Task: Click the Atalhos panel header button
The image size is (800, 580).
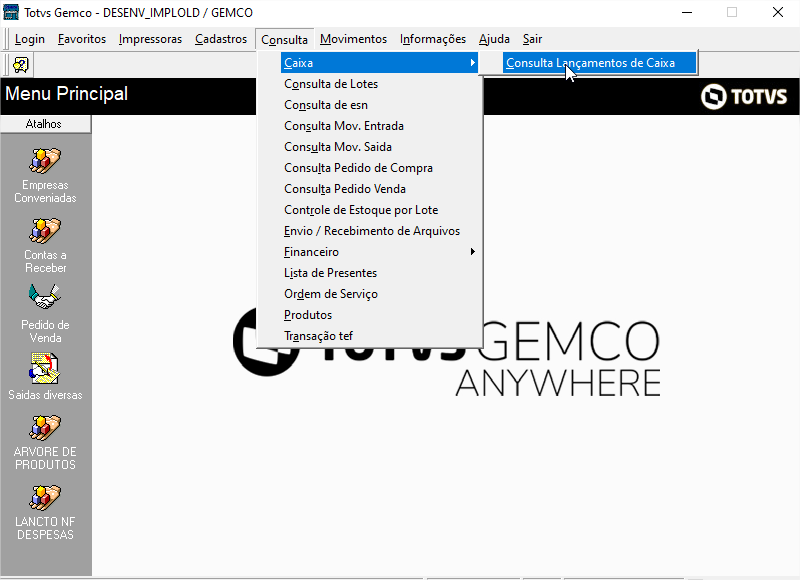Action: pyautogui.click(x=45, y=124)
